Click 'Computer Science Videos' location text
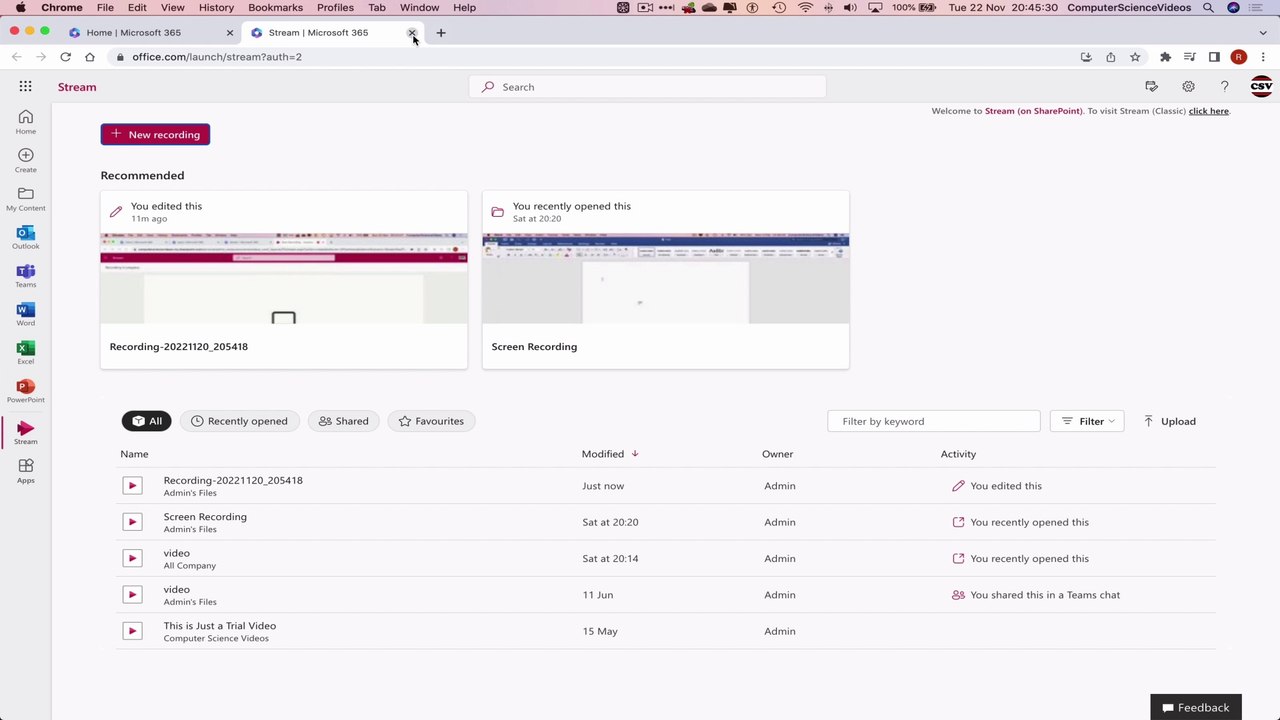Screen dimensions: 1280x720 (x=216, y=638)
